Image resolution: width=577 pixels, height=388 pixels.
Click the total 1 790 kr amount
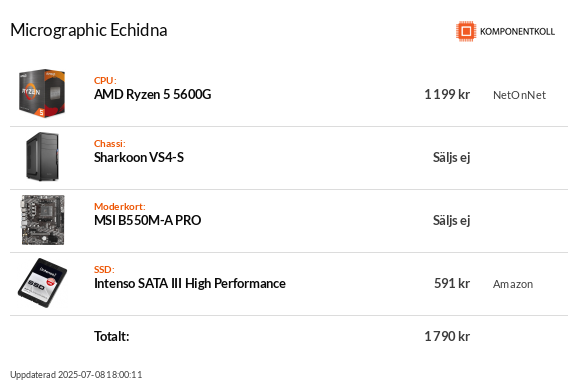coord(447,336)
